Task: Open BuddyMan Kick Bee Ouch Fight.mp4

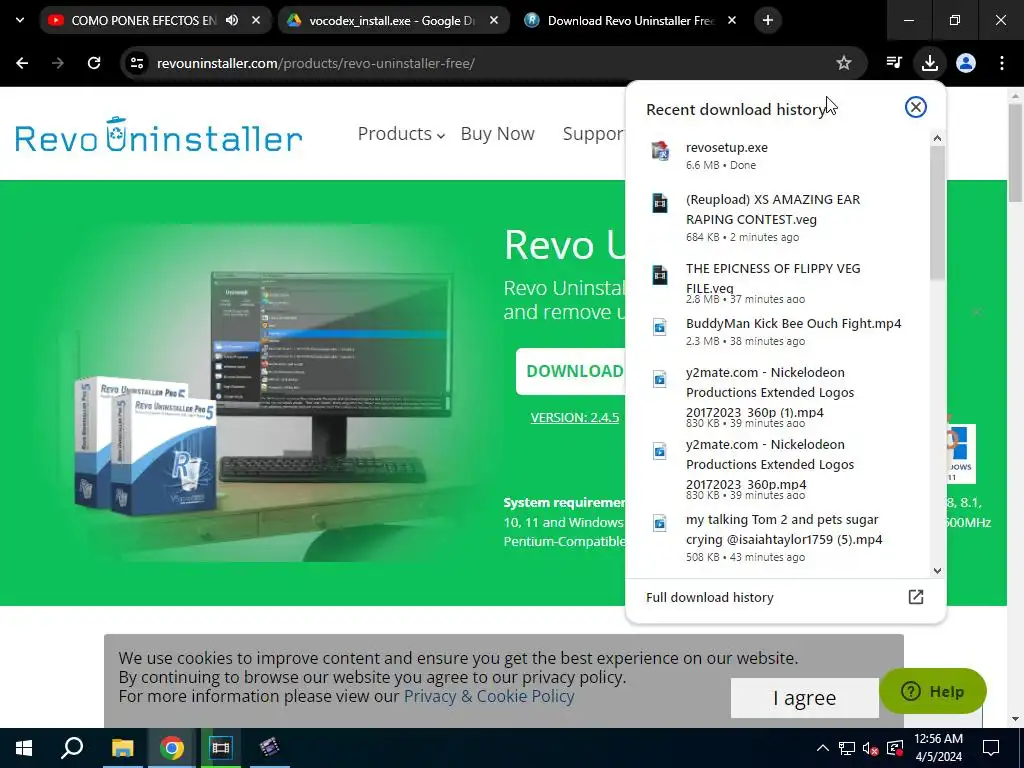Action: 778,331
